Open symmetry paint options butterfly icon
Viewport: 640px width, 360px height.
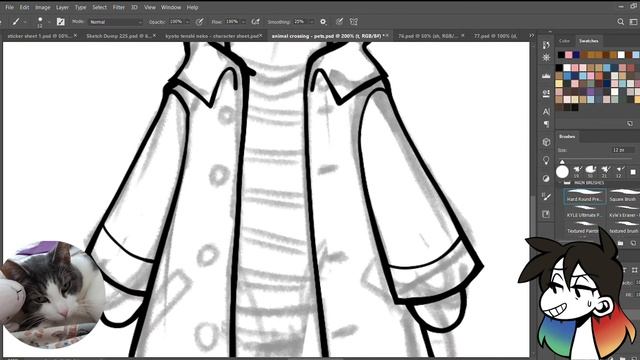coord(354,22)
